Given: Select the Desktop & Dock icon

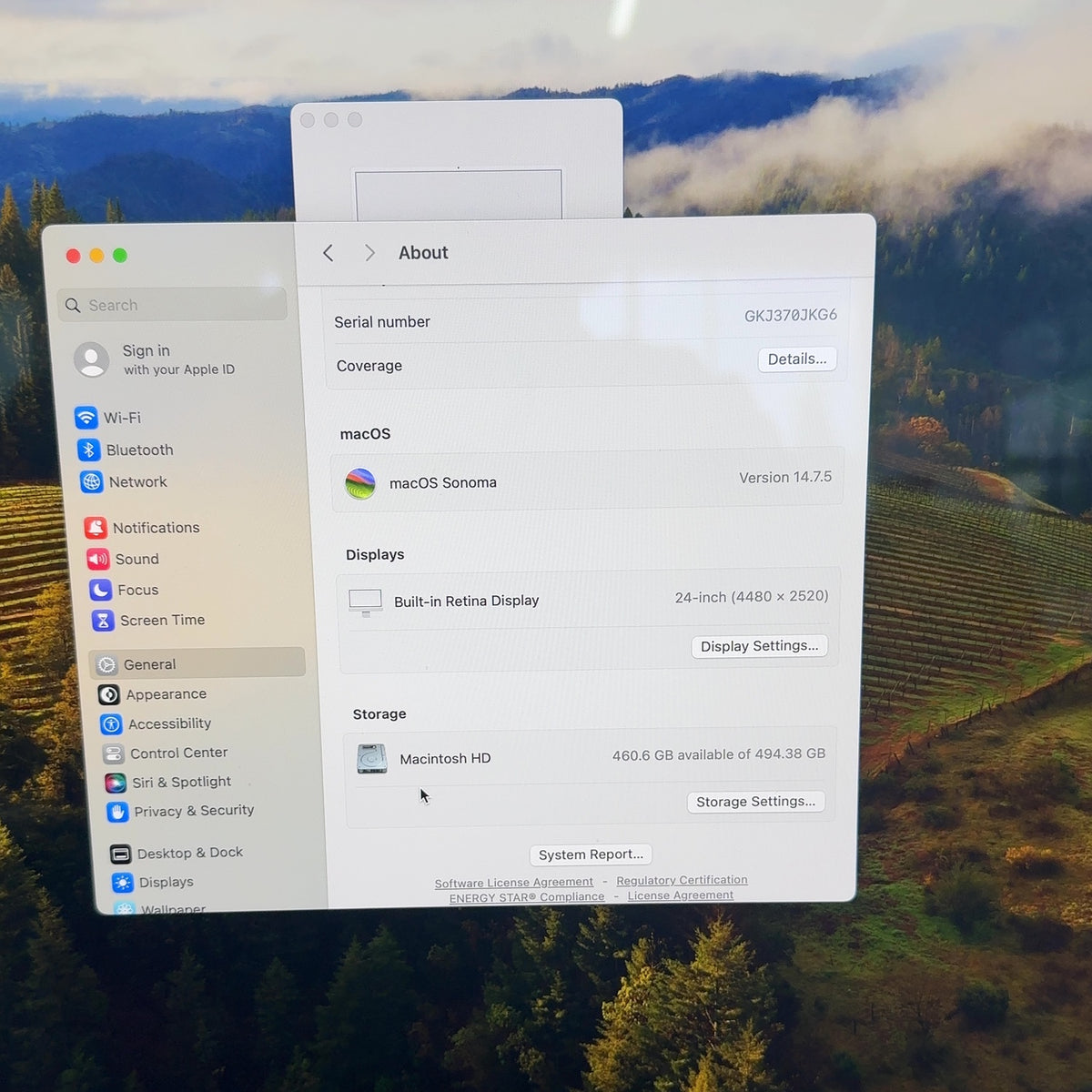Looking at the screenshot, I should [120, 854].
